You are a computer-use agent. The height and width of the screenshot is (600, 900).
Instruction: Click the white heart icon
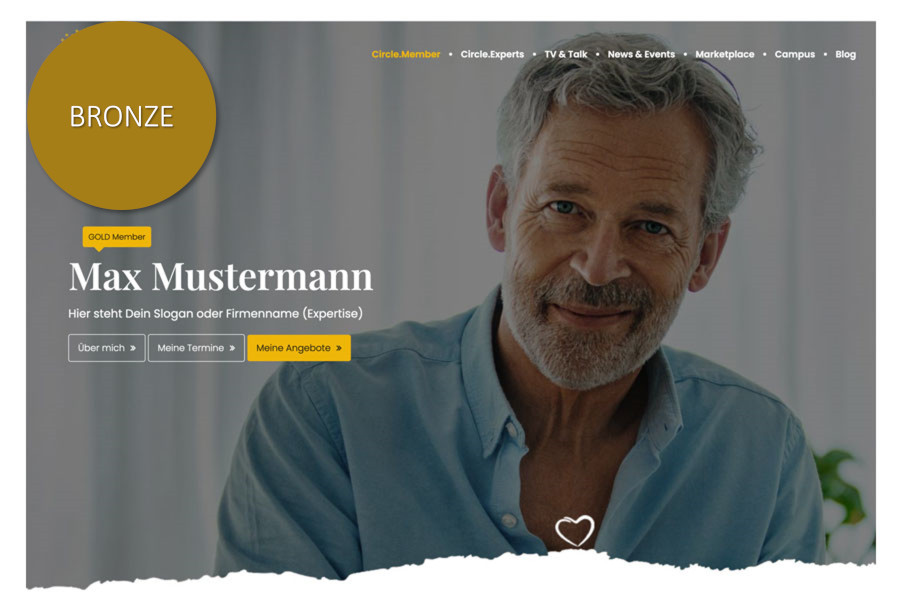pyautogui.click(x=575, y=531)
